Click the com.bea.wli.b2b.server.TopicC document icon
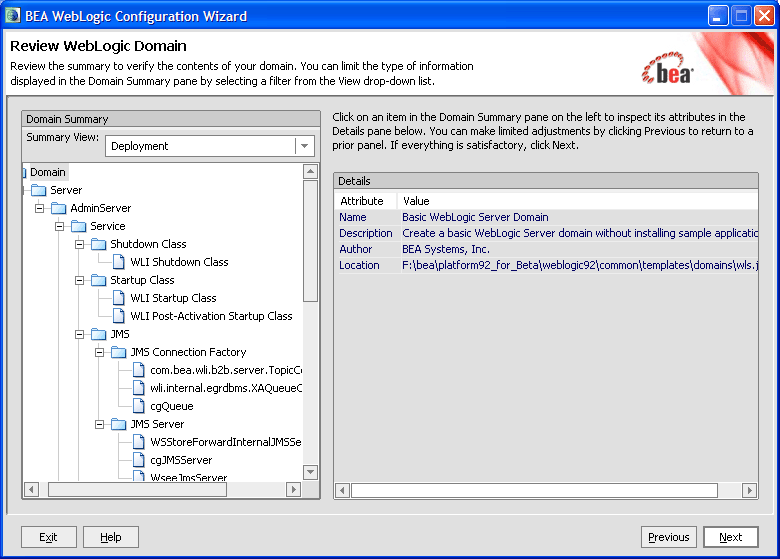The height and width of the screenshot is (559, 780). pos(139,370)
